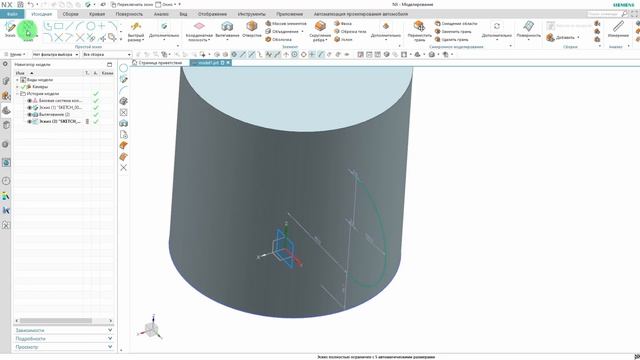The image size is (640, 360).
Task: Click the Datum Plane (Координатная плоскость) icon
Action: pyautogui.click(x=199, y=26)
